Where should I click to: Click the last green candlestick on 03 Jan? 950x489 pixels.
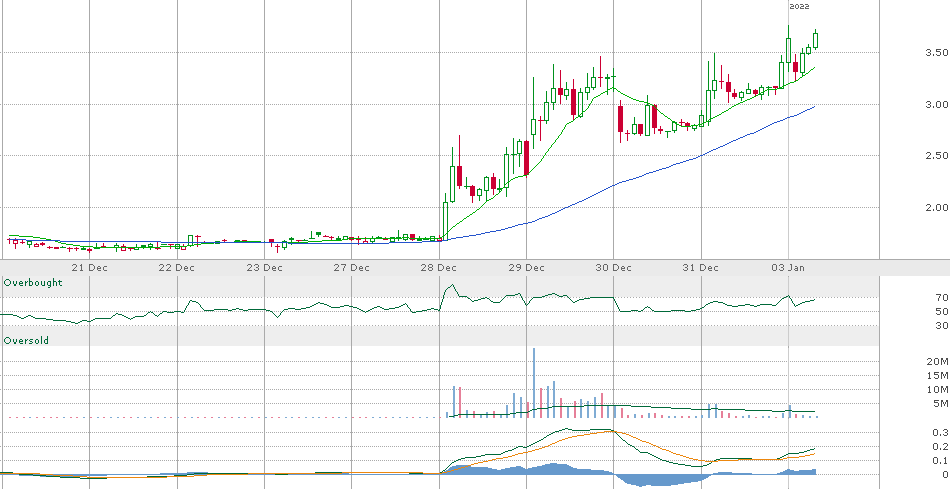pyautogui.click(x=816, y=40)
